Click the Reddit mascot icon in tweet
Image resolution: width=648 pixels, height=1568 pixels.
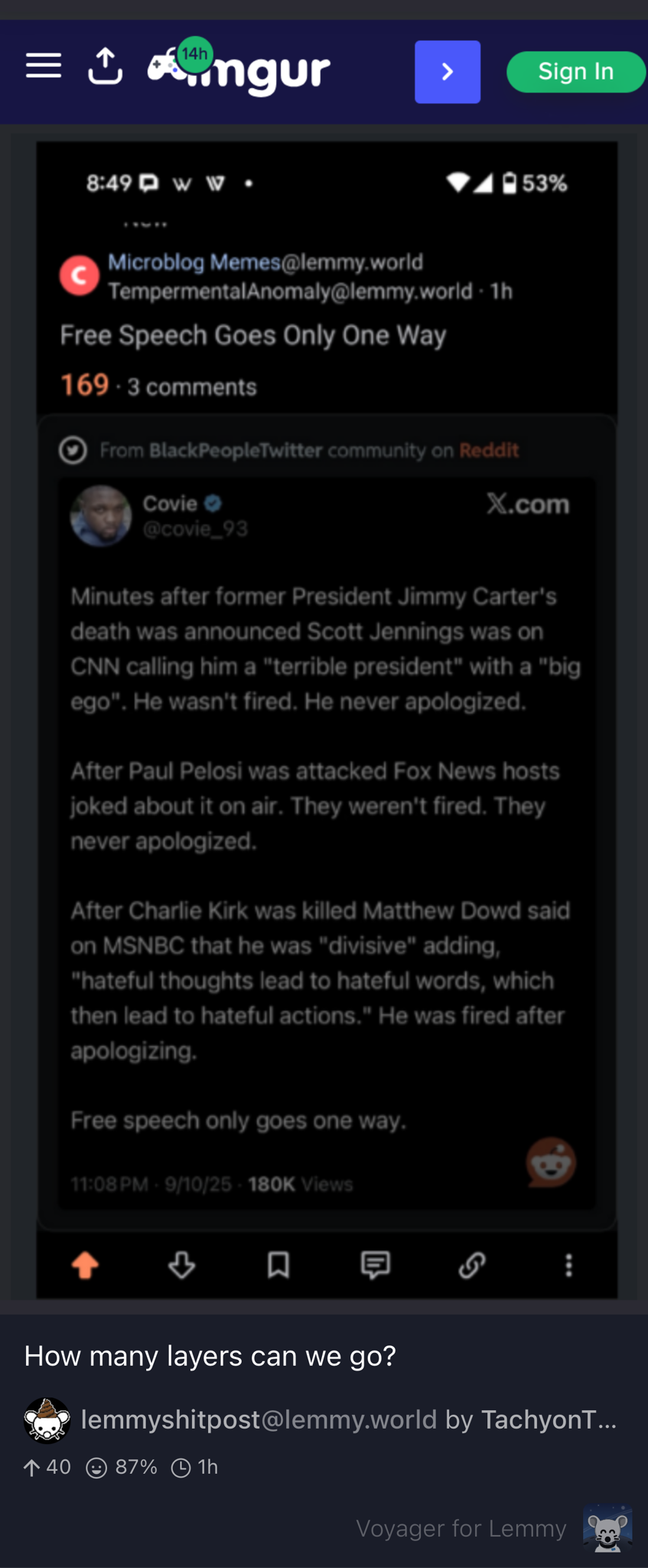[551, 1162]
